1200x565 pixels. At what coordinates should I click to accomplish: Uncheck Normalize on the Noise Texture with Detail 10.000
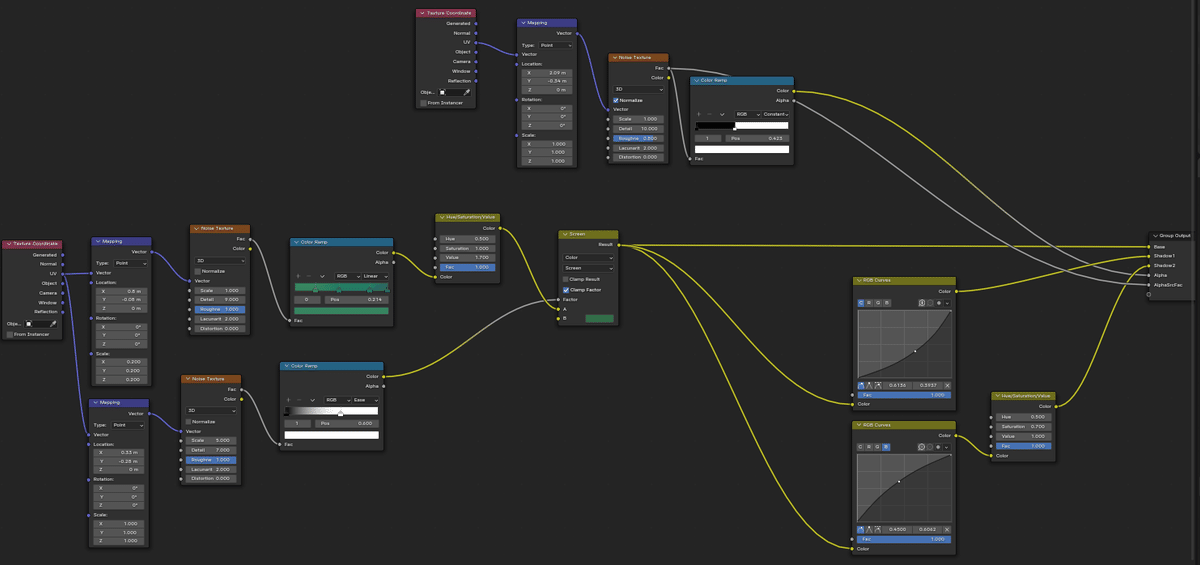tap(616, 100)
